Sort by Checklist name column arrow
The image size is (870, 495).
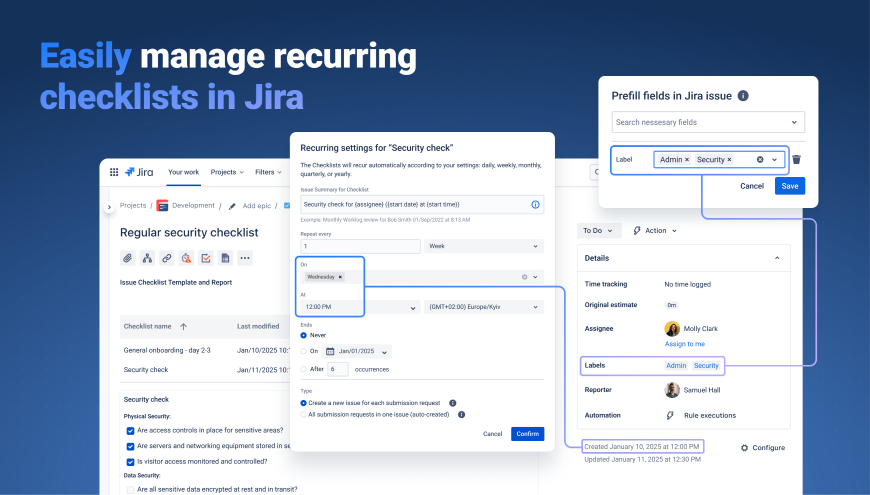[183, 326]
